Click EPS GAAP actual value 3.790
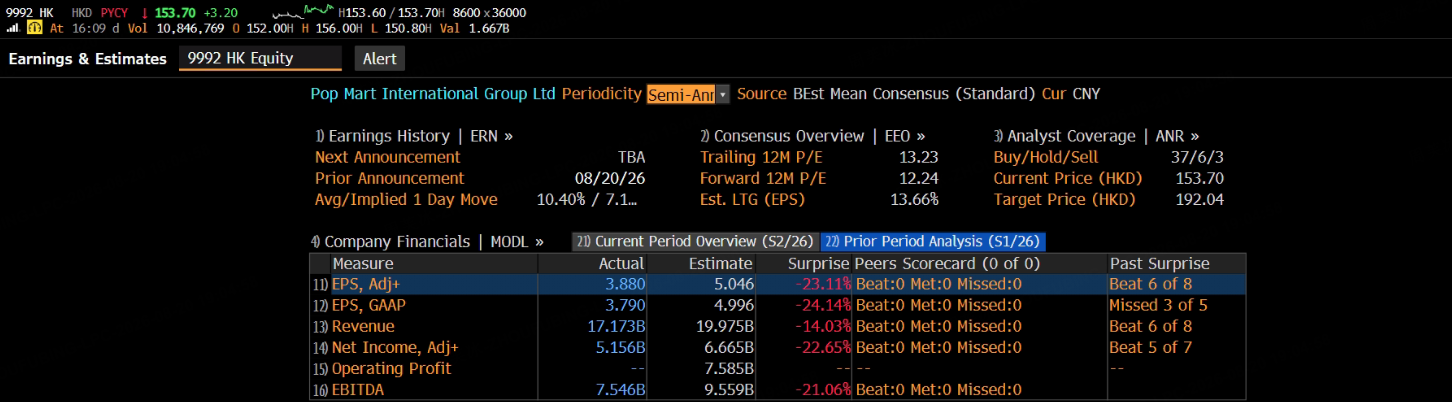 pyautogui.click(x=626, y=306)
